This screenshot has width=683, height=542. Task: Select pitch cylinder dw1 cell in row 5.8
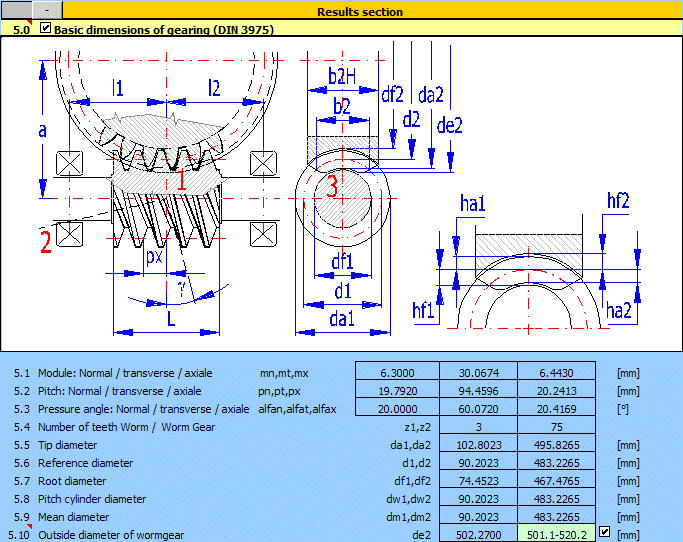click(x=478, y=499)
